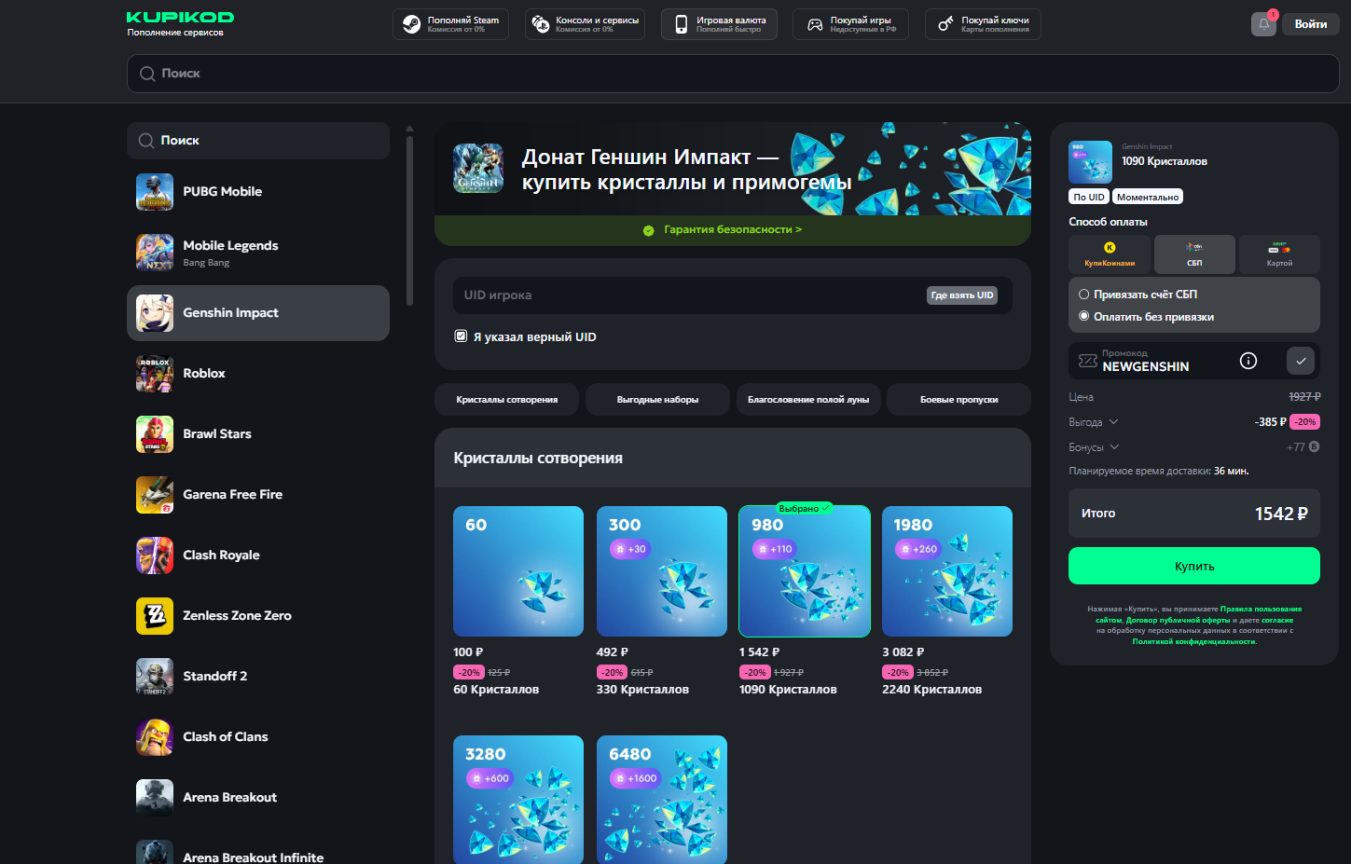Expand the Бонусы details
The height and width of the screenshot is (864, 1351).
coord(1094,448)
